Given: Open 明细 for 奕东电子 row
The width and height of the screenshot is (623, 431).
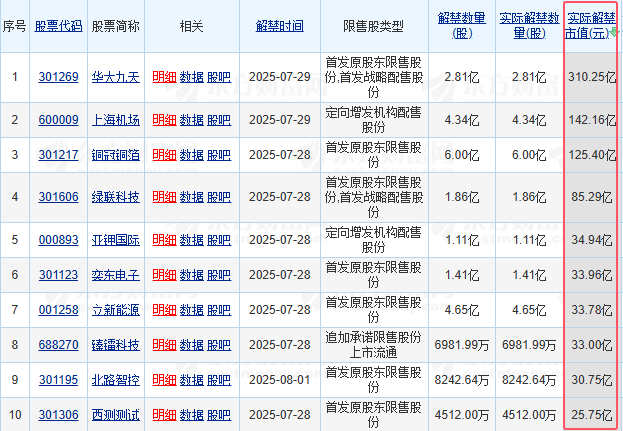Looking at the screenshot, I should pos(164,274).
